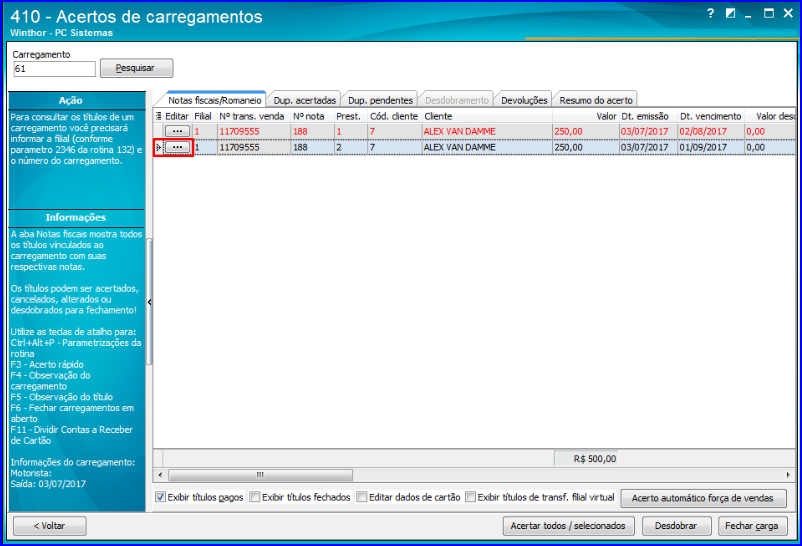Click the Cliente column header
The image size is (802, 546).
point(487,116)
